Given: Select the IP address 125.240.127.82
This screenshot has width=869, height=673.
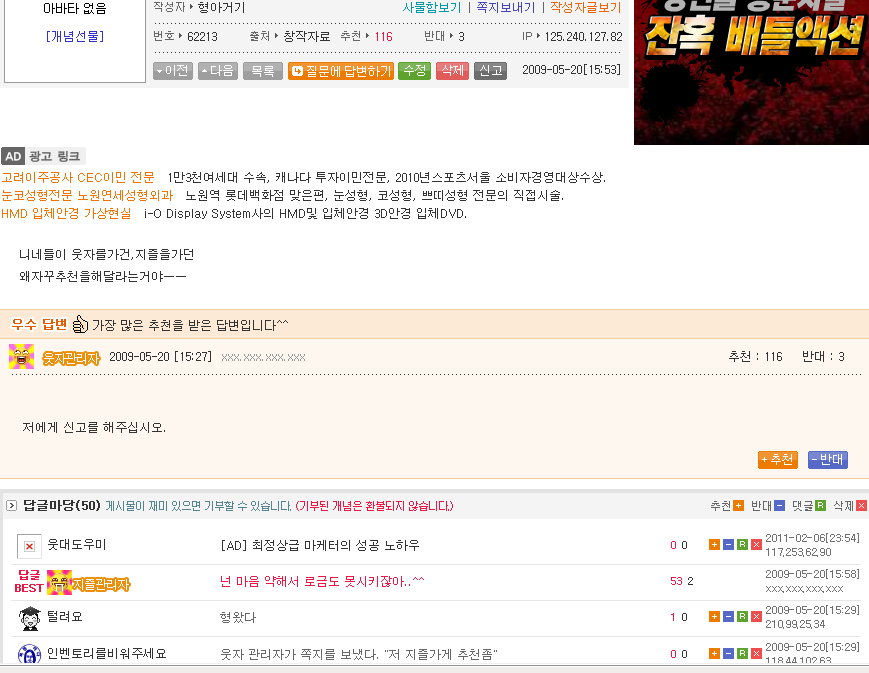Looking at the screenshot, I should (584, 37).
